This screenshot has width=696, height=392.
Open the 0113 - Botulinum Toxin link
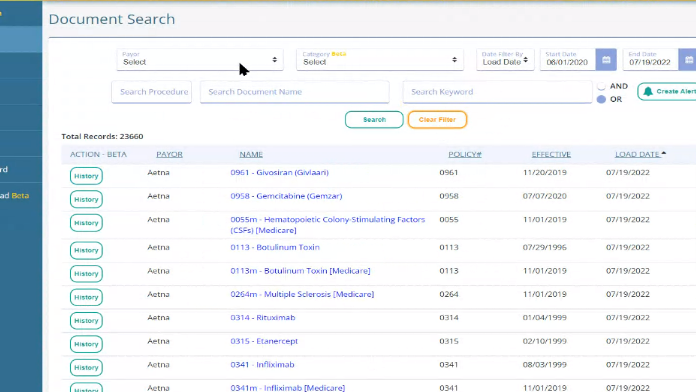[x=275, y=248]
